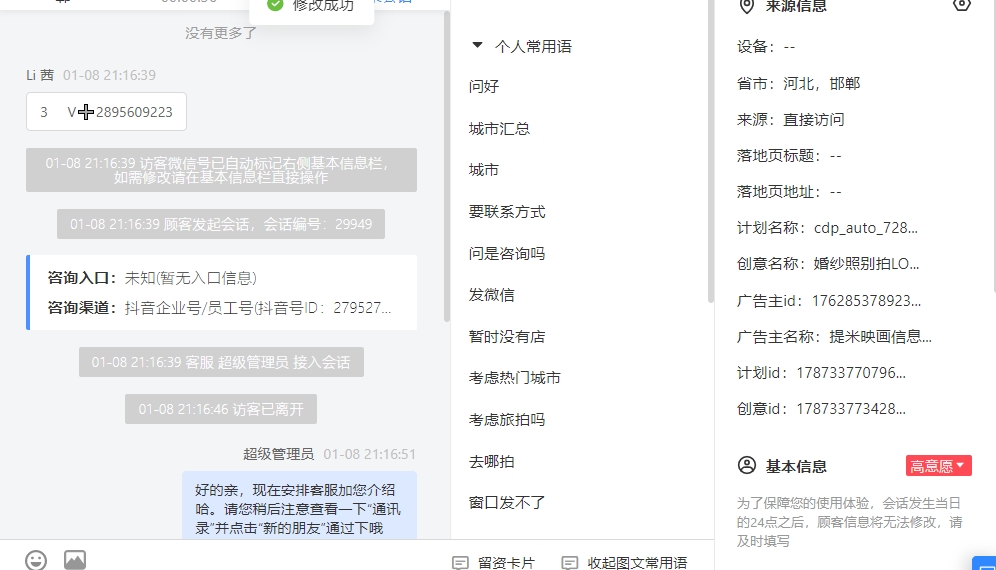996x570 pixels.
Task: Click the 省市 河北，邯郸 field
Action: 798,84
